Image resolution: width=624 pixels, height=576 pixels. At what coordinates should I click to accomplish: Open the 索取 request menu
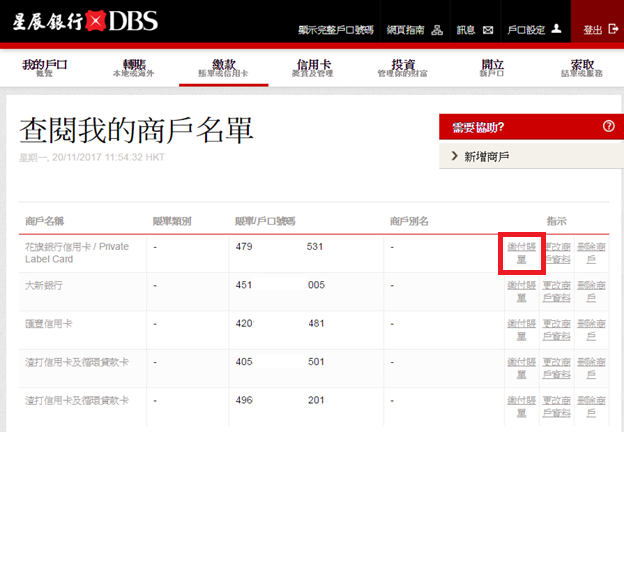(582, 68)
